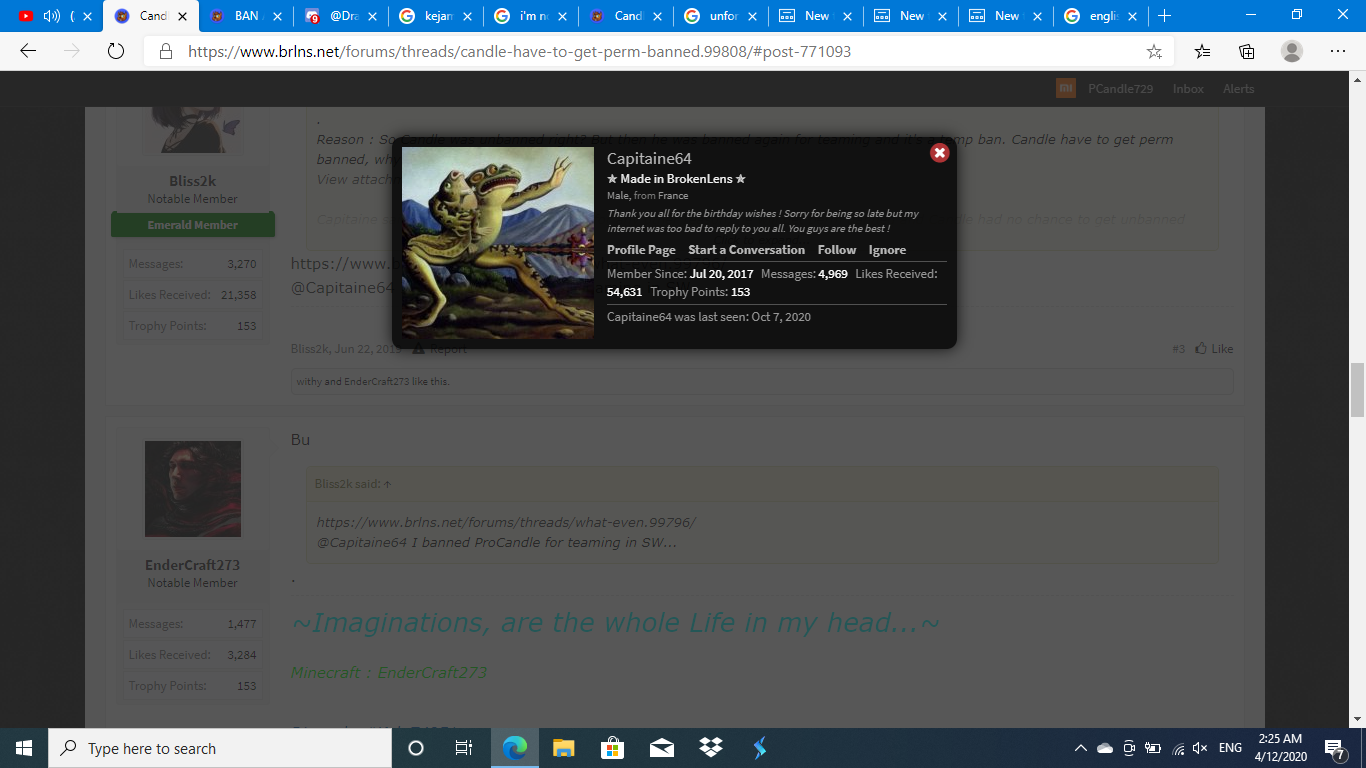The image size is (1366, 768).
Task: Open Capitaine64's Profile Page link
Action: 641,250
